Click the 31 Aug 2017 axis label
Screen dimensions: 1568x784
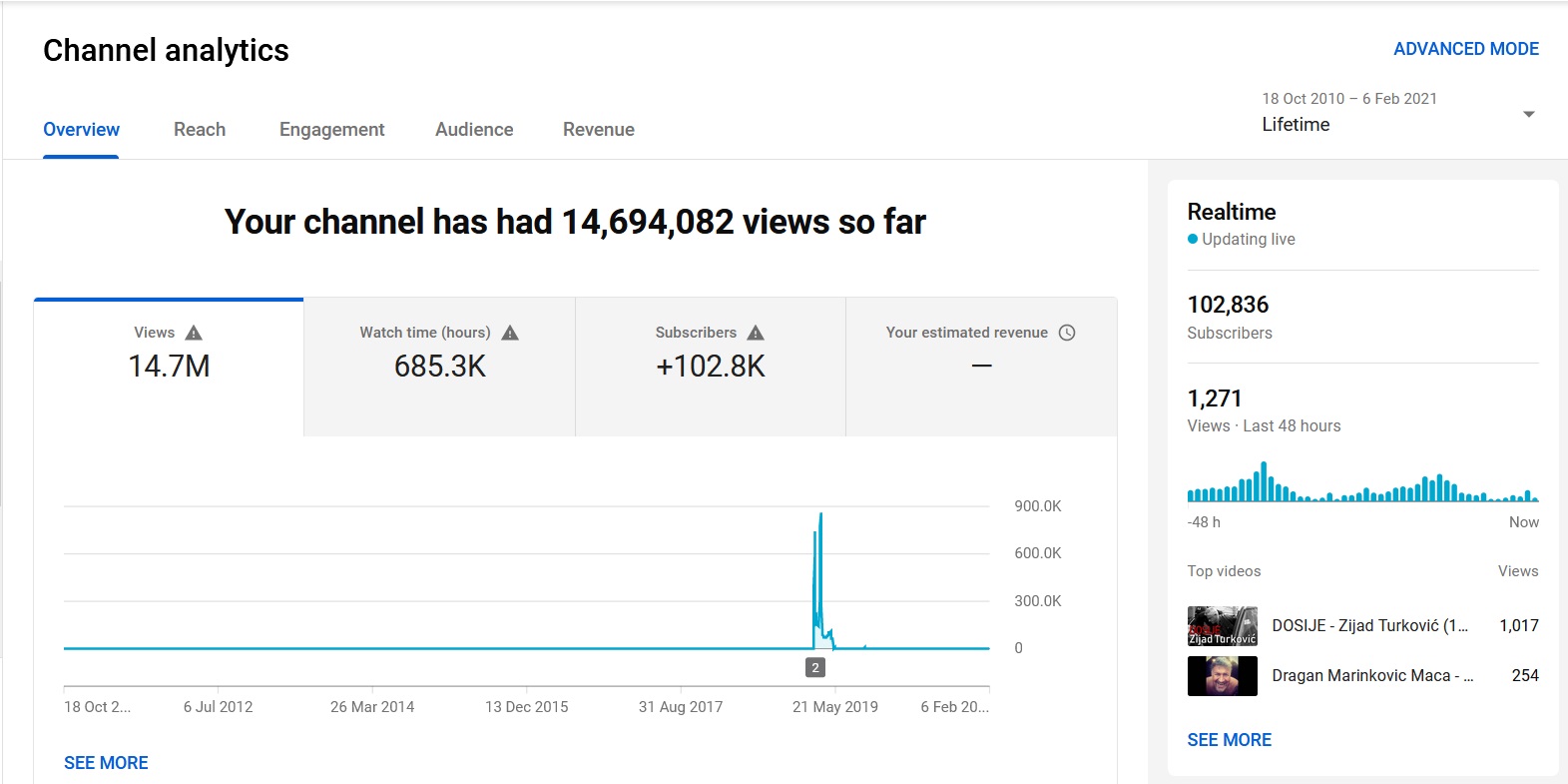coord(681,707)
